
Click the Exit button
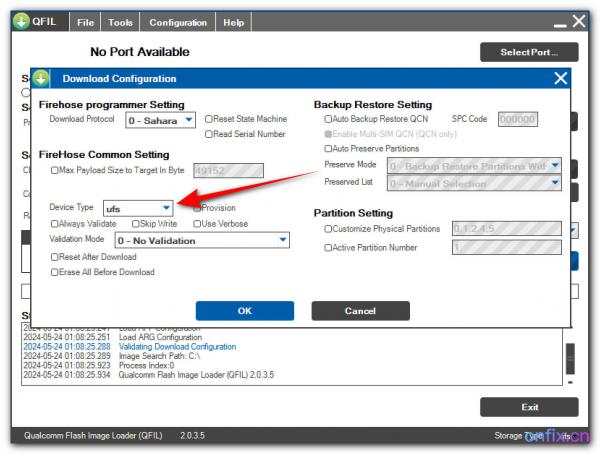(x=529, y=407)
